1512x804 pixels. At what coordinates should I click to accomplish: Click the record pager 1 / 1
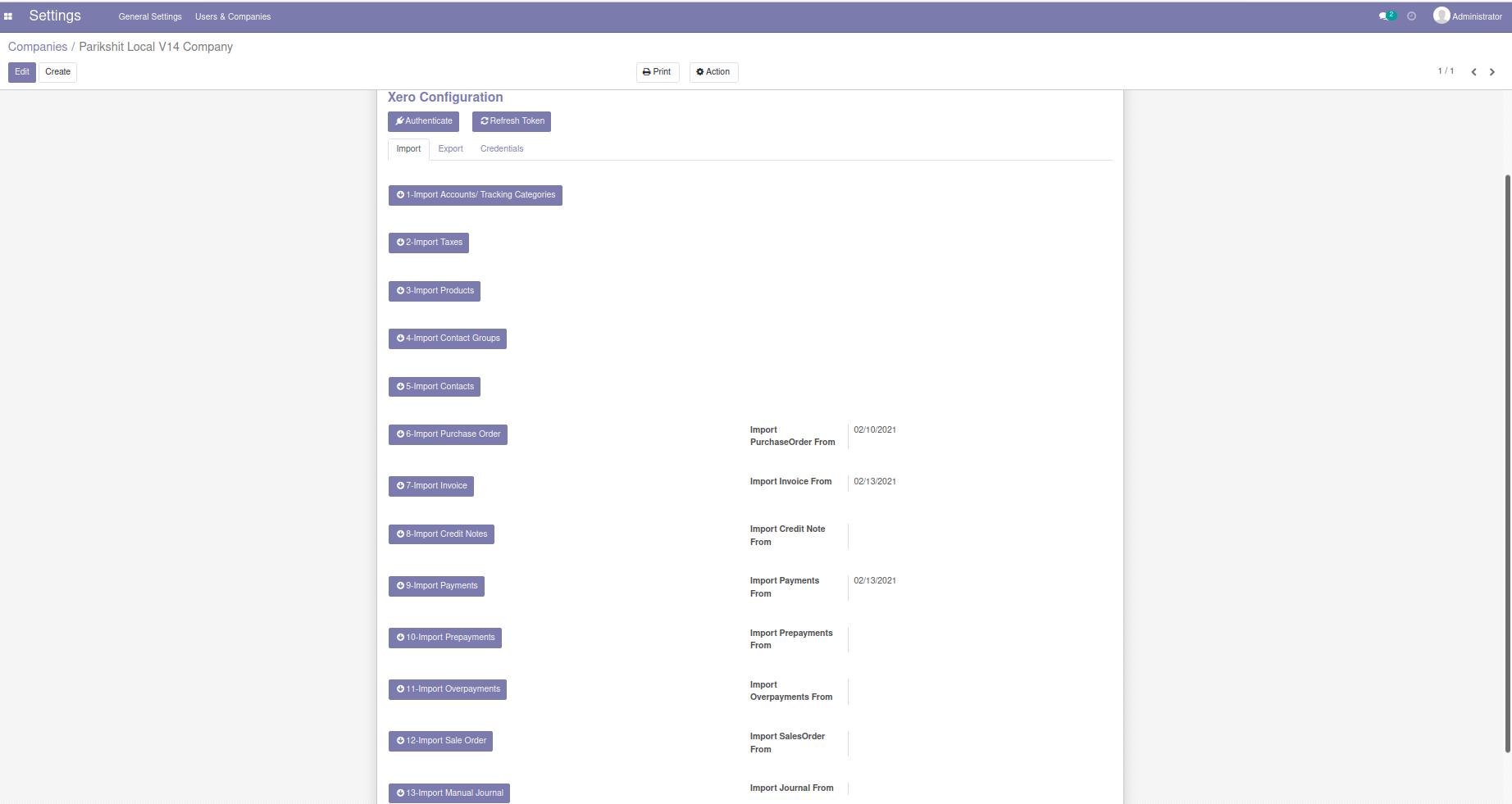pos(1446,72)
